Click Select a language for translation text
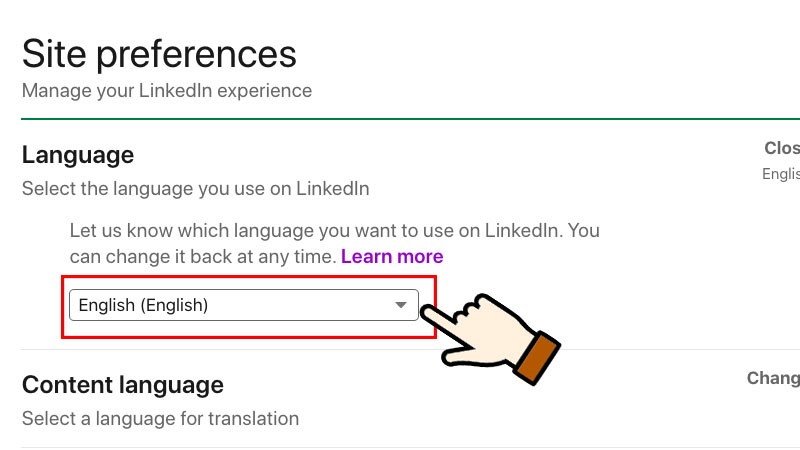The height and width of the screenshot is (450, 800). pyautogui.click(x=160, y=418)
